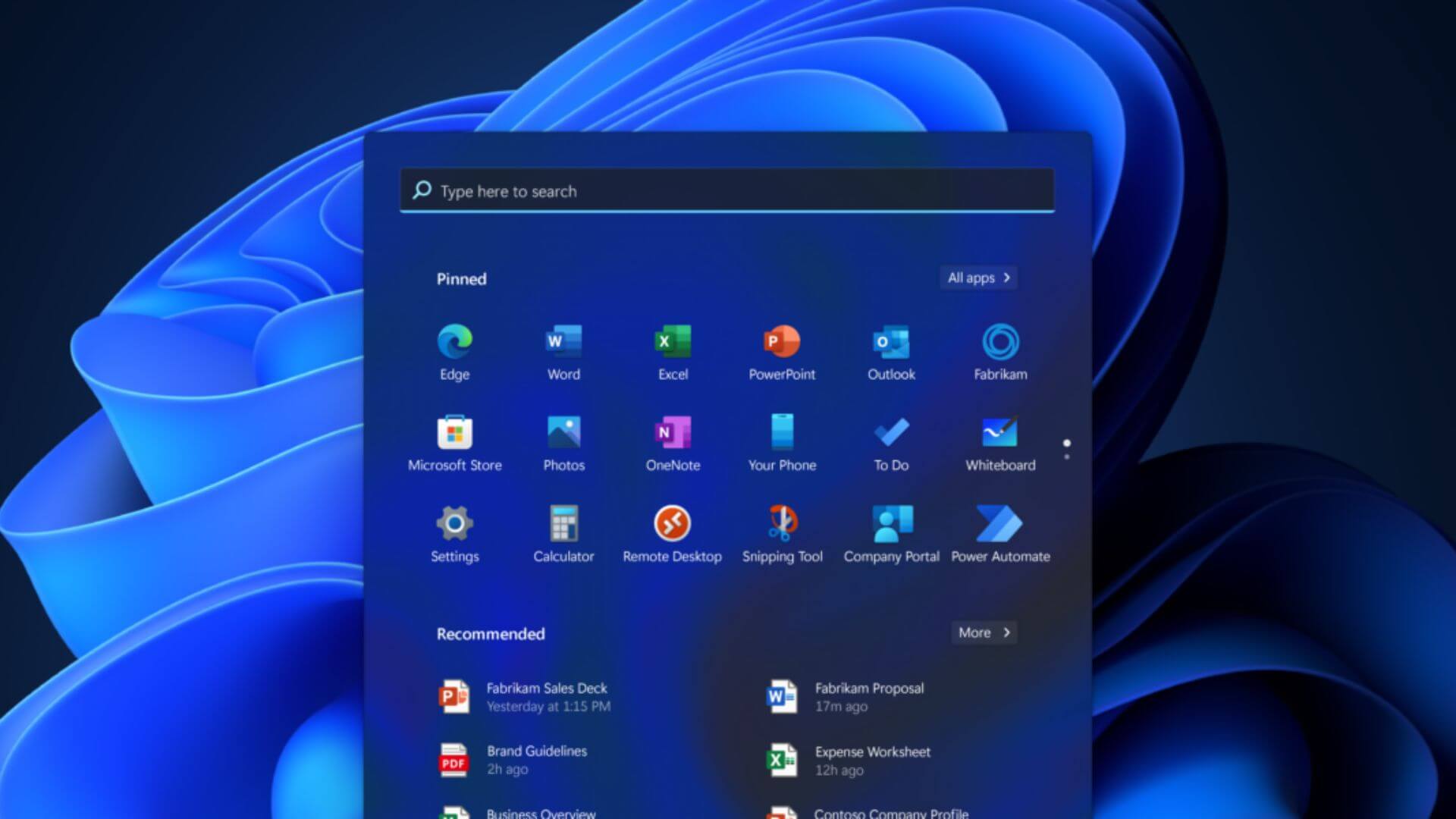Expand the More chevron arrow
Screen dimensions: 1456x819
tap(1007, 632)
